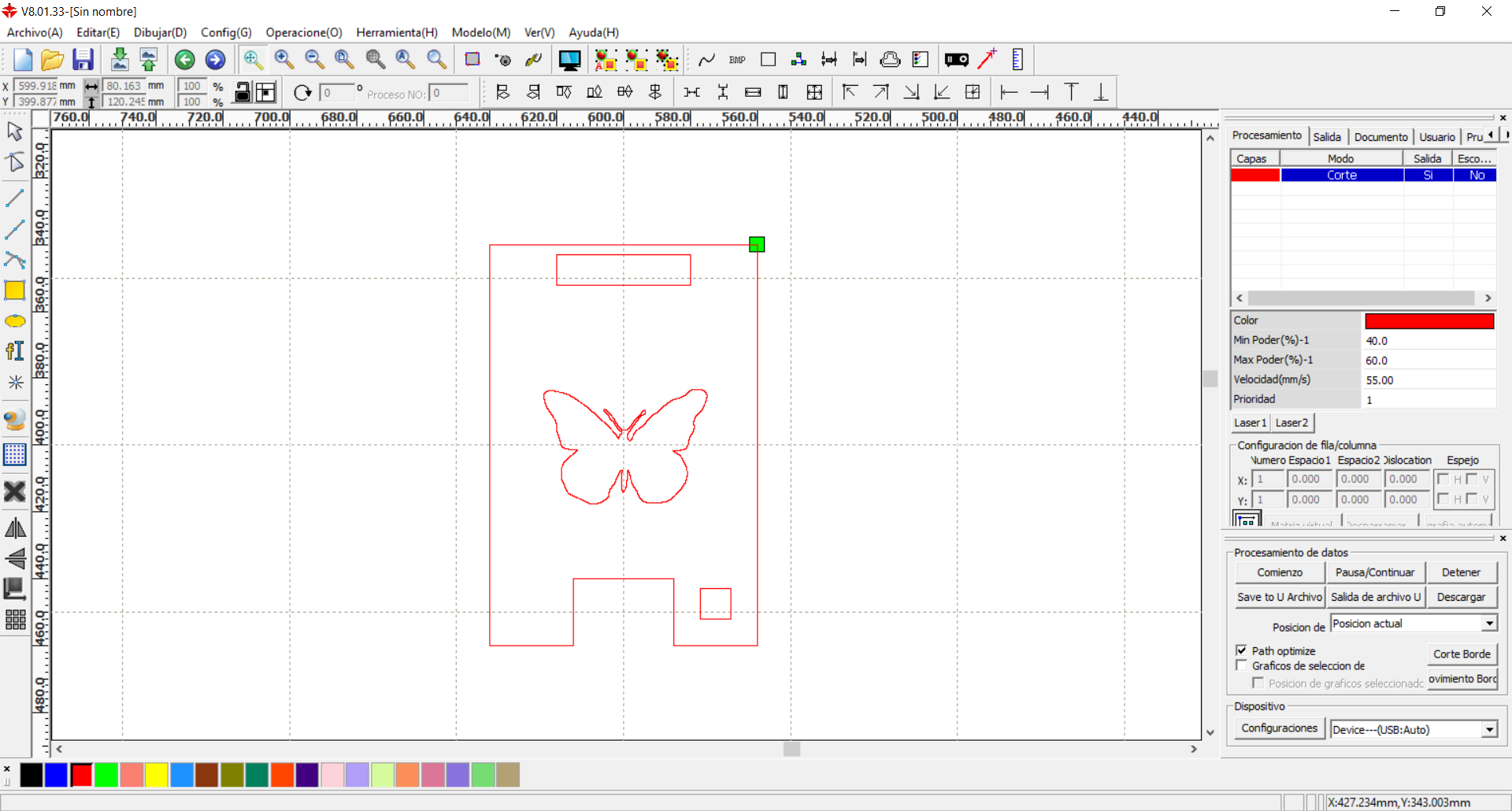Click the Corte Borde button
This screenshot has width=1512, height=811.
click(1462, 654)
